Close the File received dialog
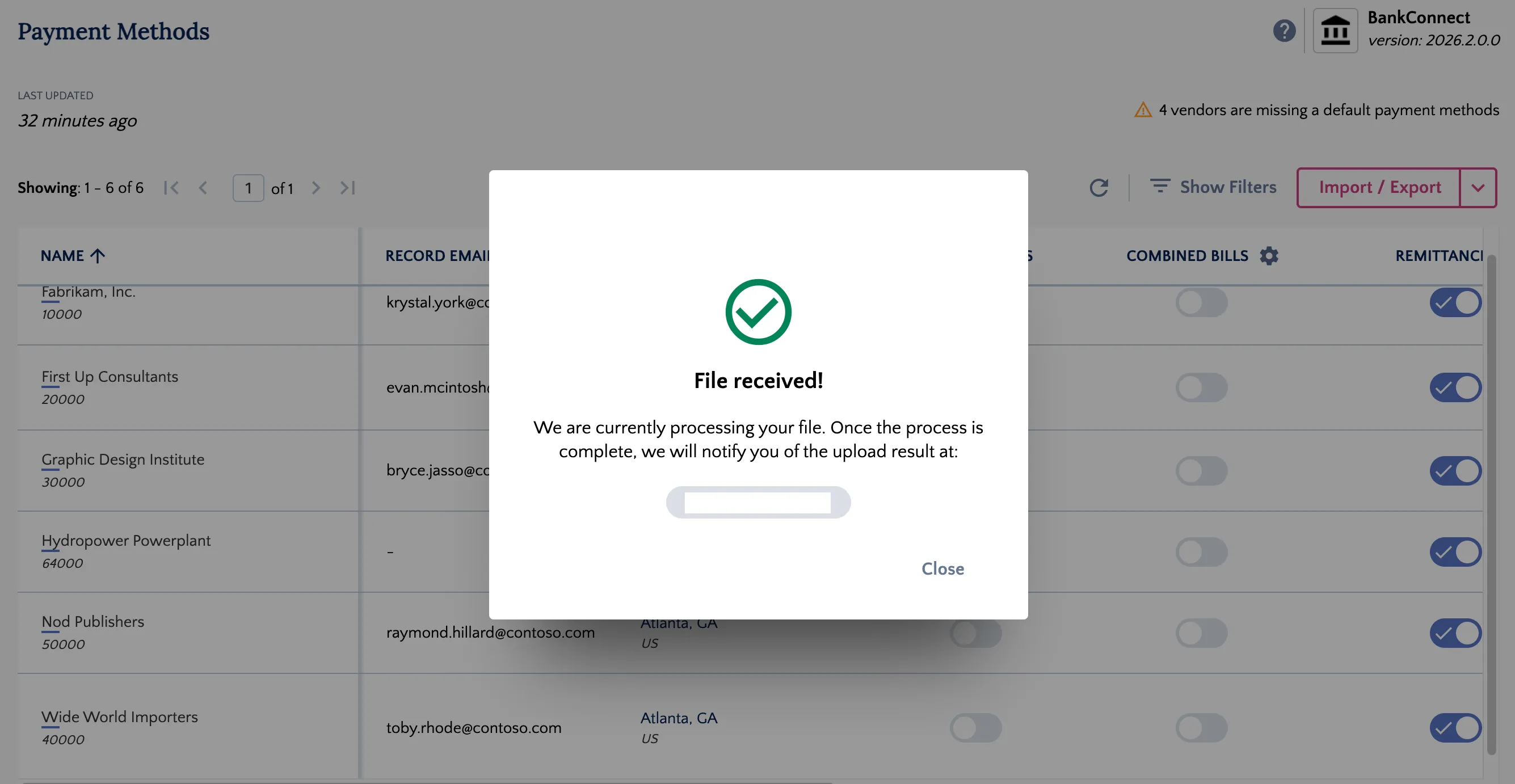Screen dimensions: 1515x784 pyautogui.click(x=942, y=569)
